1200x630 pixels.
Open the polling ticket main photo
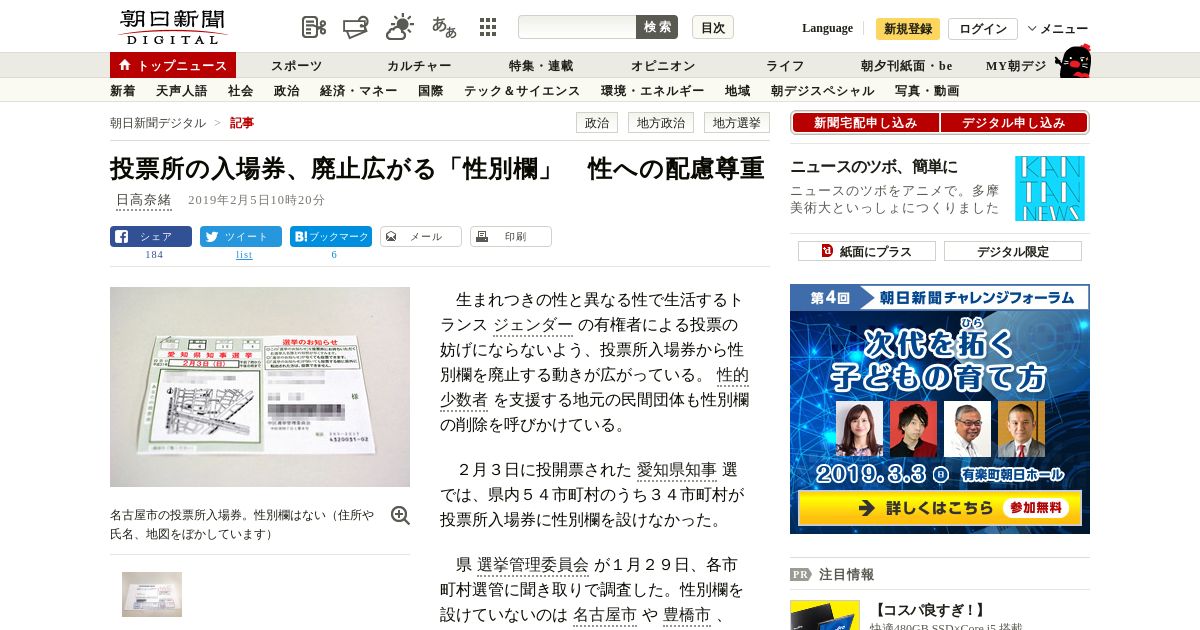pyautogui.click(x=260, y=387)
